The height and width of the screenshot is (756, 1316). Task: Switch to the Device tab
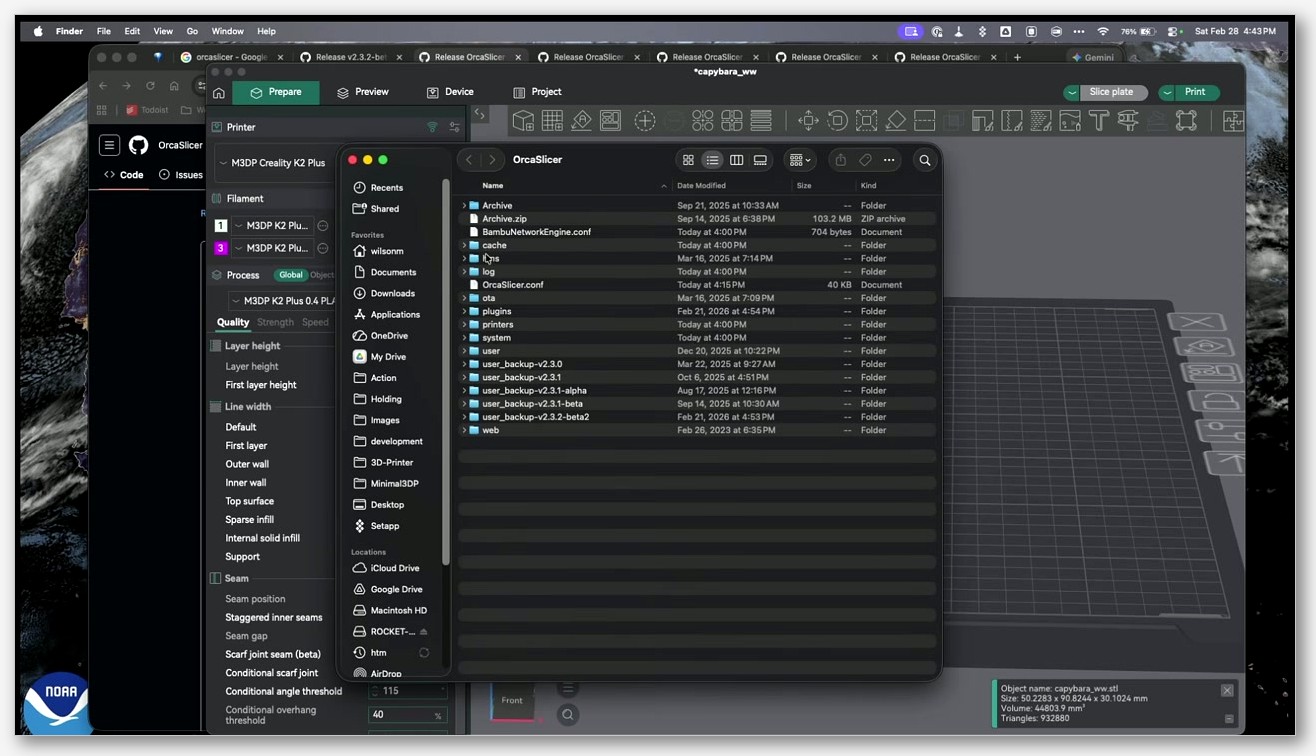pos(450,92)
